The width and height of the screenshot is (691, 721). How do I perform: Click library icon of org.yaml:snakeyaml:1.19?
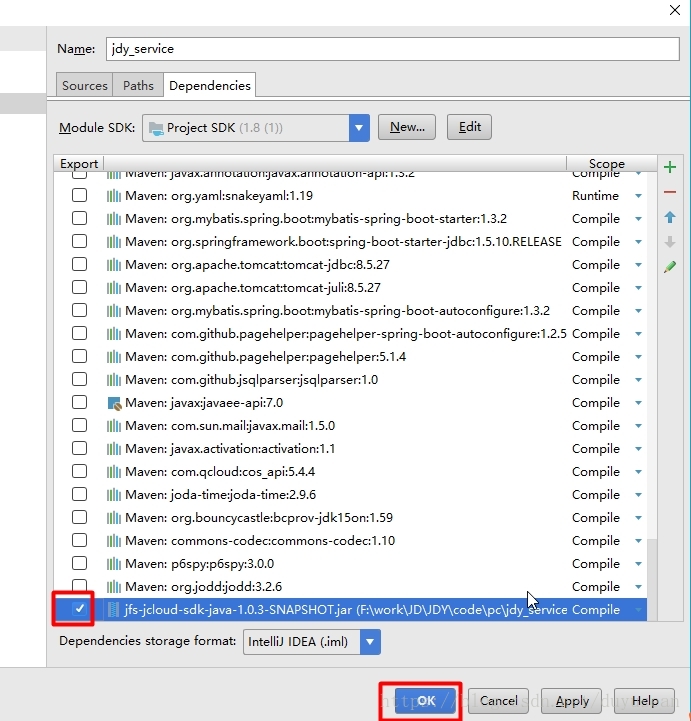[114, 196]
